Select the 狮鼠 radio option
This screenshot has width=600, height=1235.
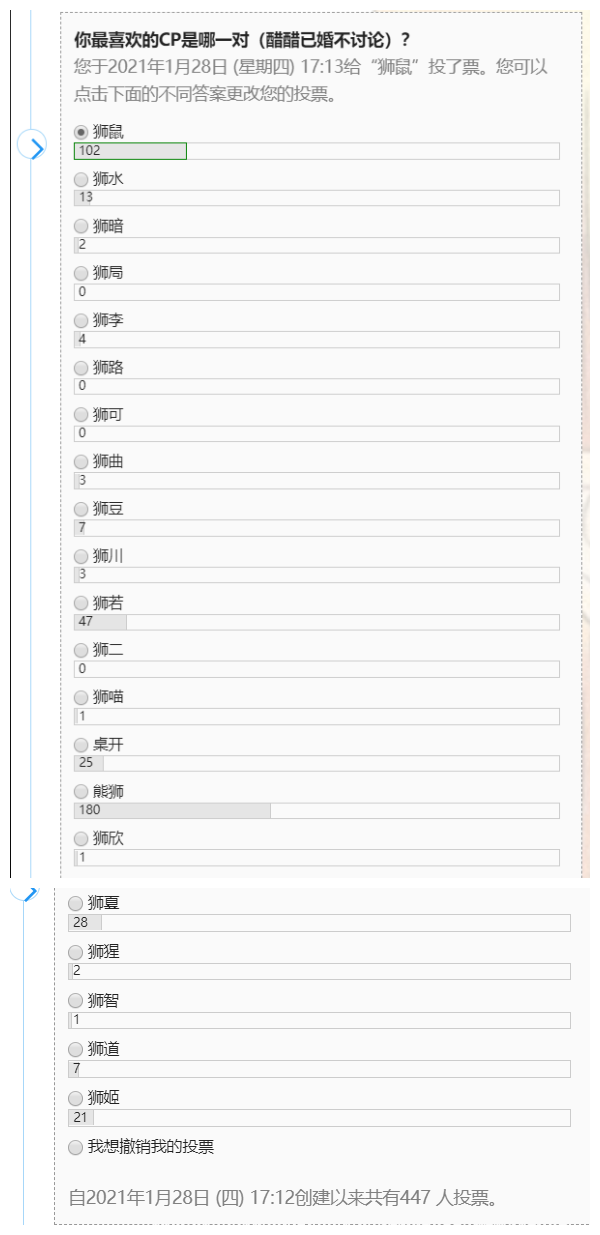81,132
